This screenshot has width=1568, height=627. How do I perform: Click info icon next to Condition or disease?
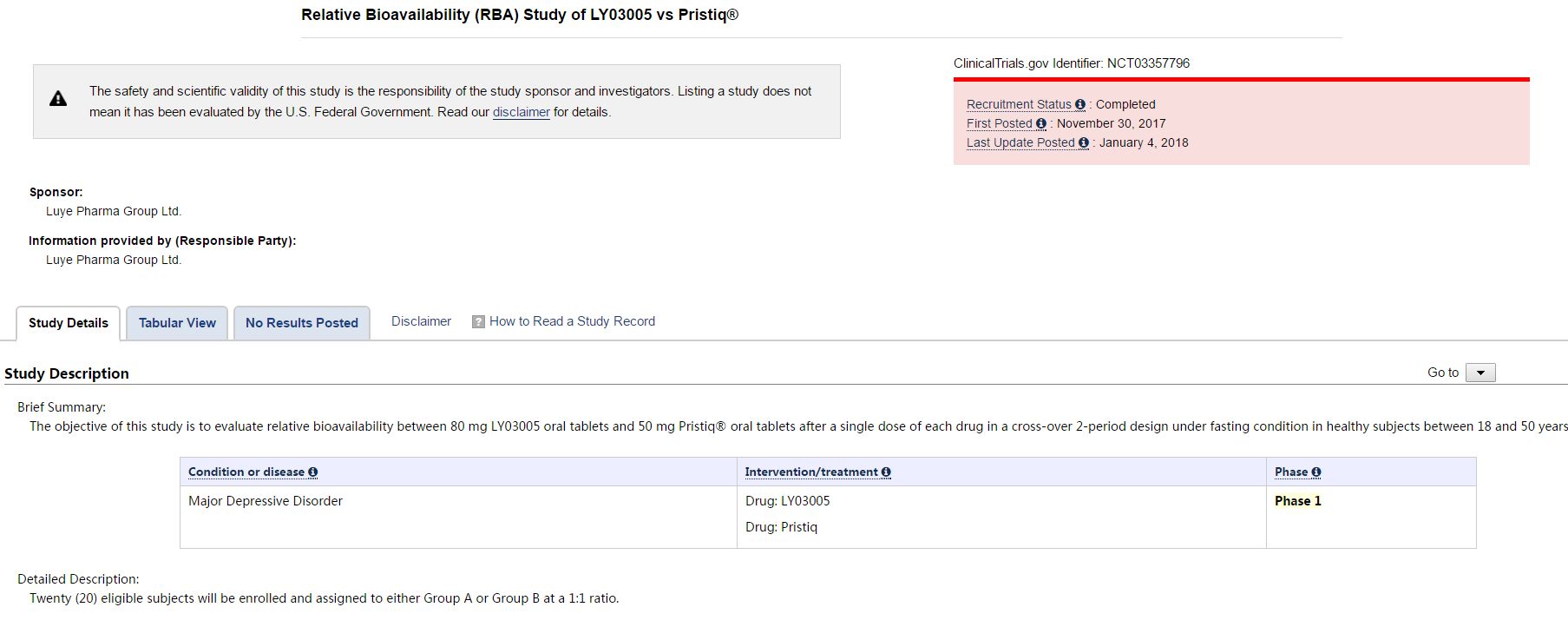[313, 472]
